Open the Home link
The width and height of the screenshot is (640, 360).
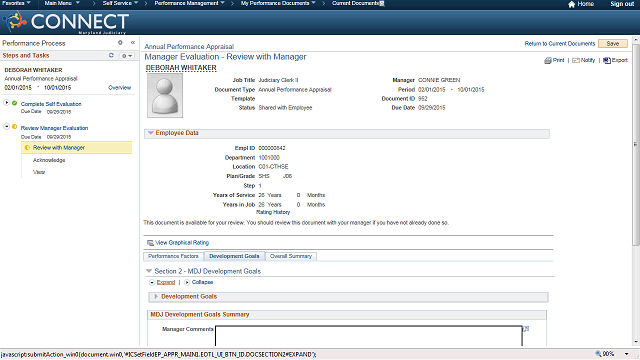[x=585, y=4]
